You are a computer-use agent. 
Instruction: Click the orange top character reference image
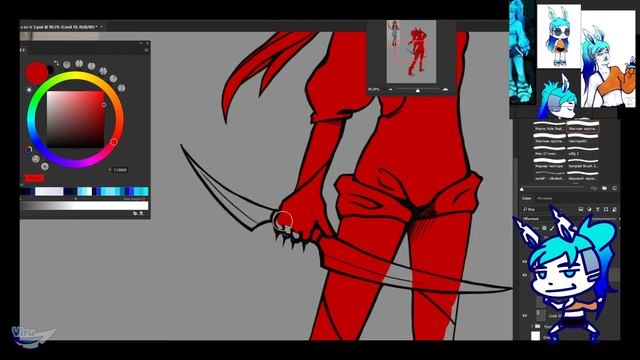point(608,59)
